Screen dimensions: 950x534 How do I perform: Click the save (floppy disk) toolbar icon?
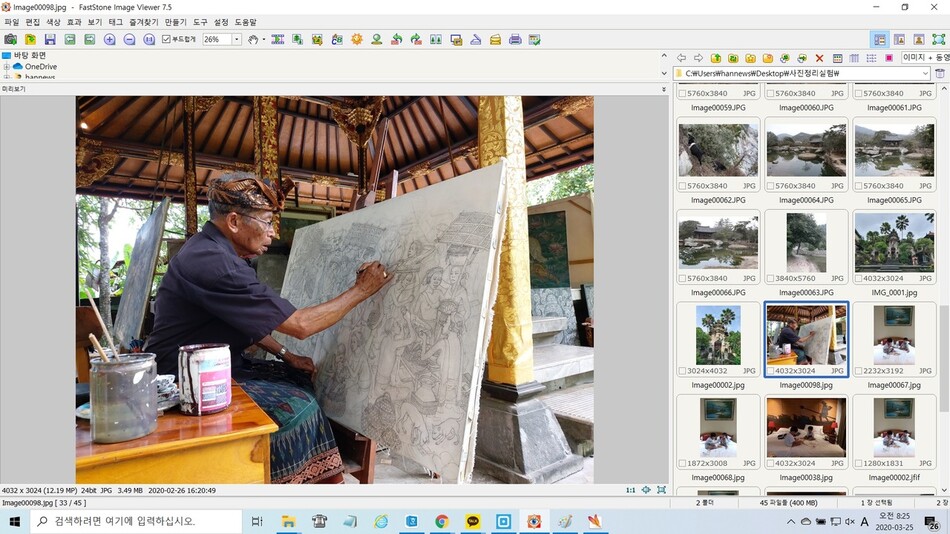50,39
